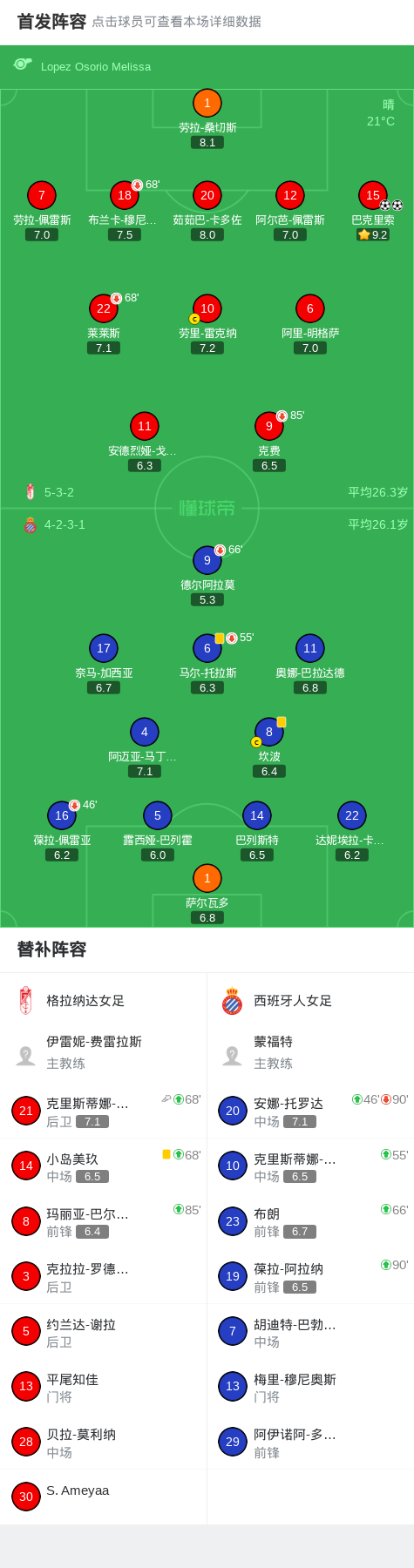Viewport: 414px width, 1568px height.
Task: Open blue number 17 奈马-加西亚
Action: [104, 649]
